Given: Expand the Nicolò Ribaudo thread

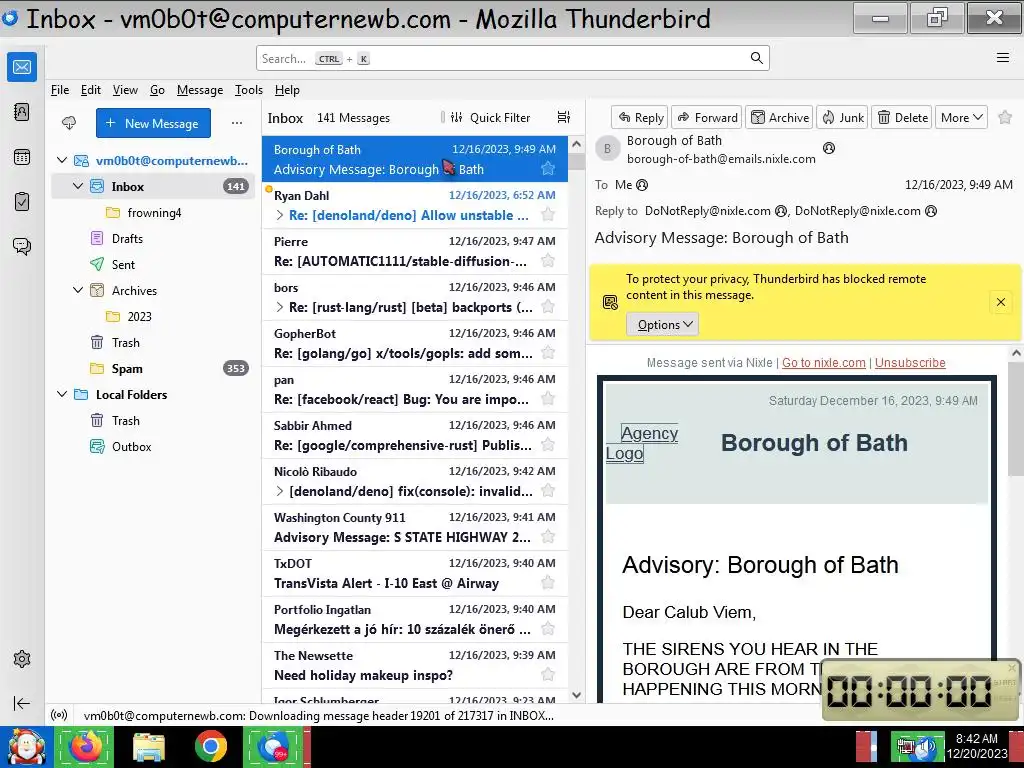Looking at the screenshot, I should pos(280,491).
